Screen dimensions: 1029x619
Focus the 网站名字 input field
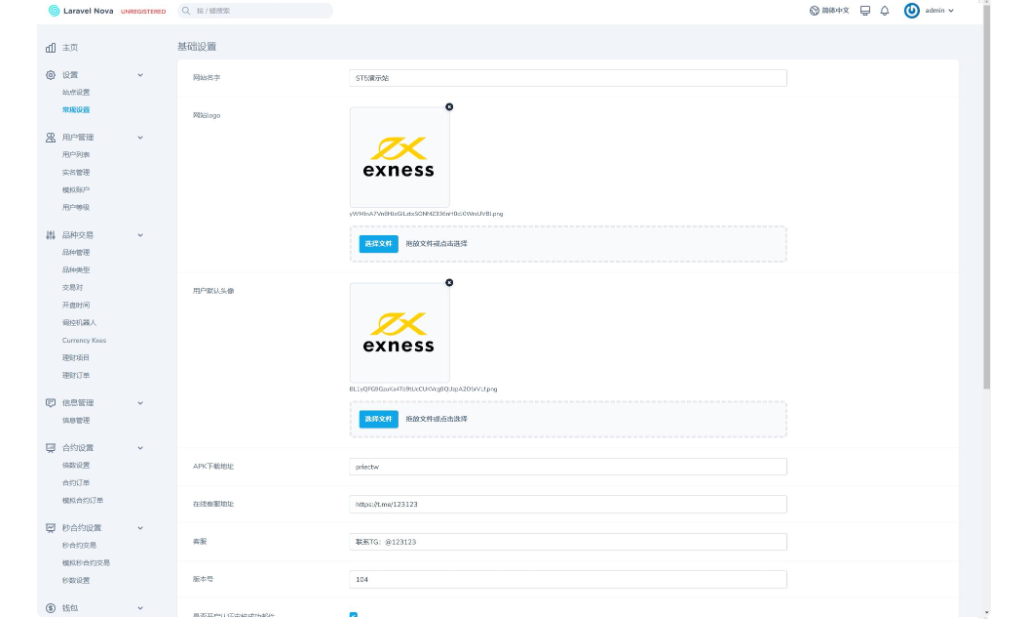coord(568,78)
